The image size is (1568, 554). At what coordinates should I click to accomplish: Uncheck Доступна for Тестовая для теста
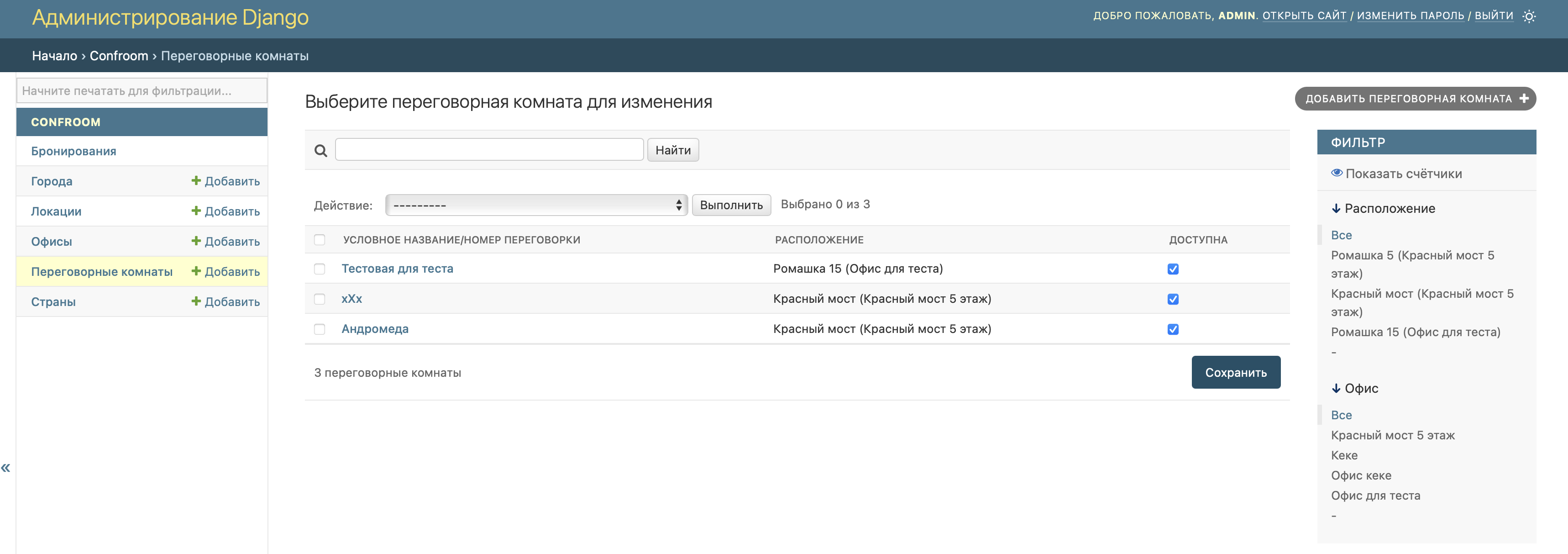[1173, 269]
